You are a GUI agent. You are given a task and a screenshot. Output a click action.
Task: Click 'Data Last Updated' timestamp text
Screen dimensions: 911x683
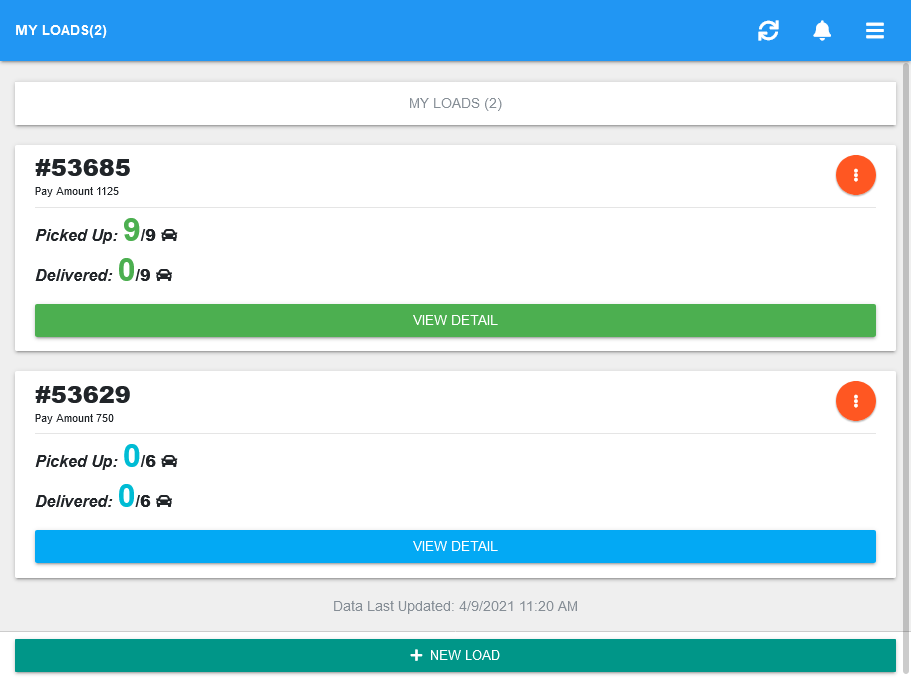pos(455,606)
